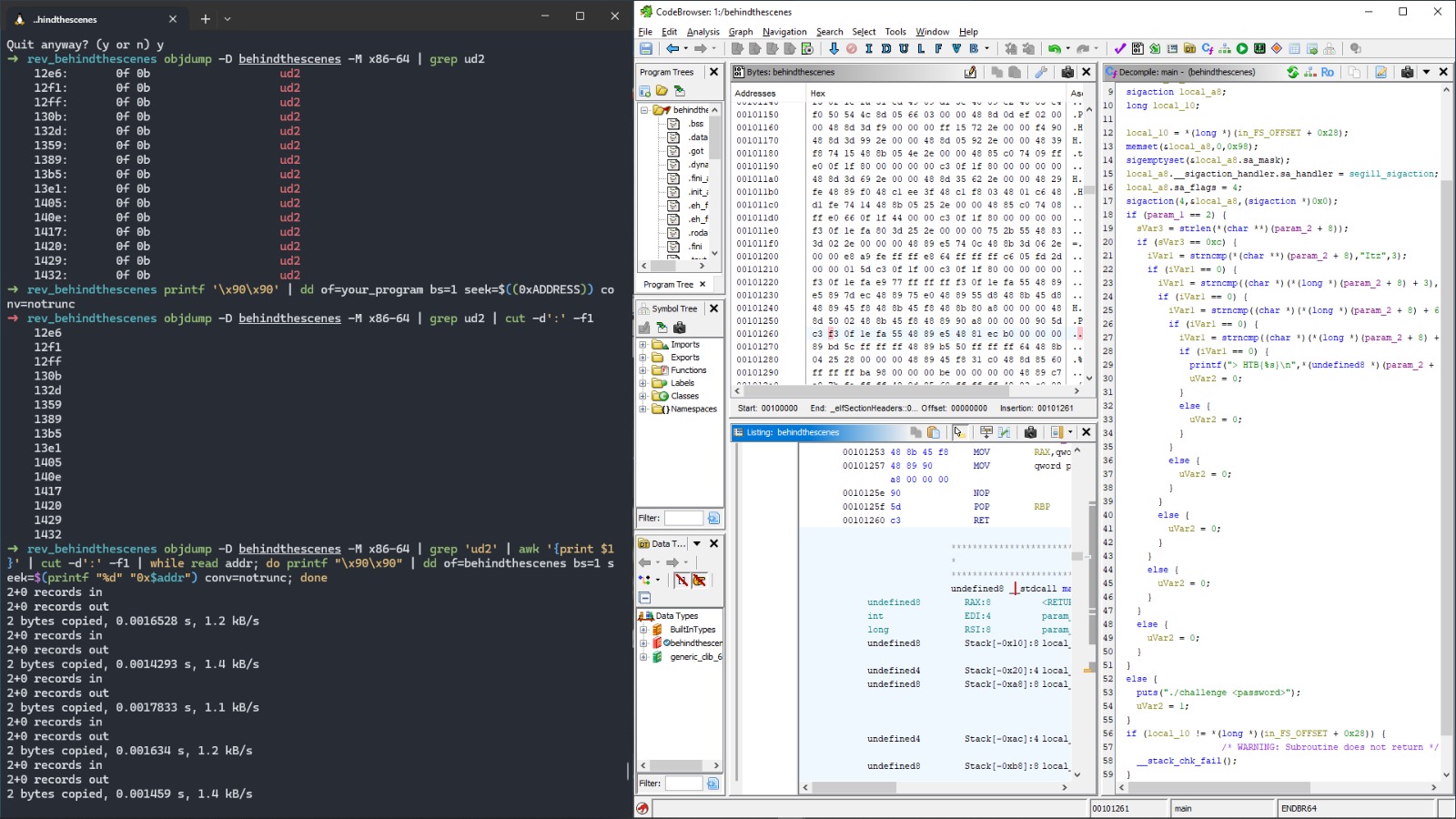This screenshot has width=1456, height=819.
Task: Open the undo history dropdown arrow
Action: coord(1067,48)
